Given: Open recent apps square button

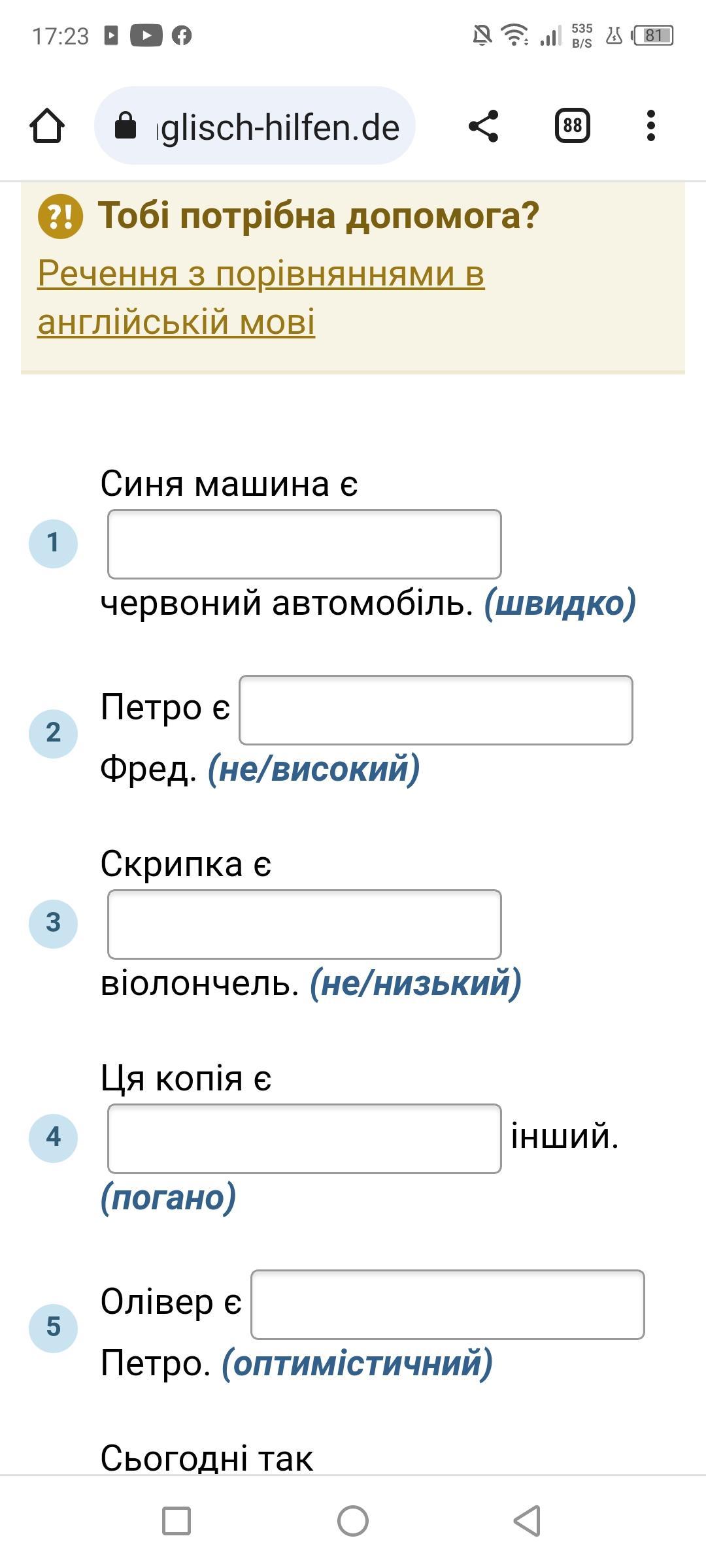Looking at the screenshot, I should coord(176,1521).
